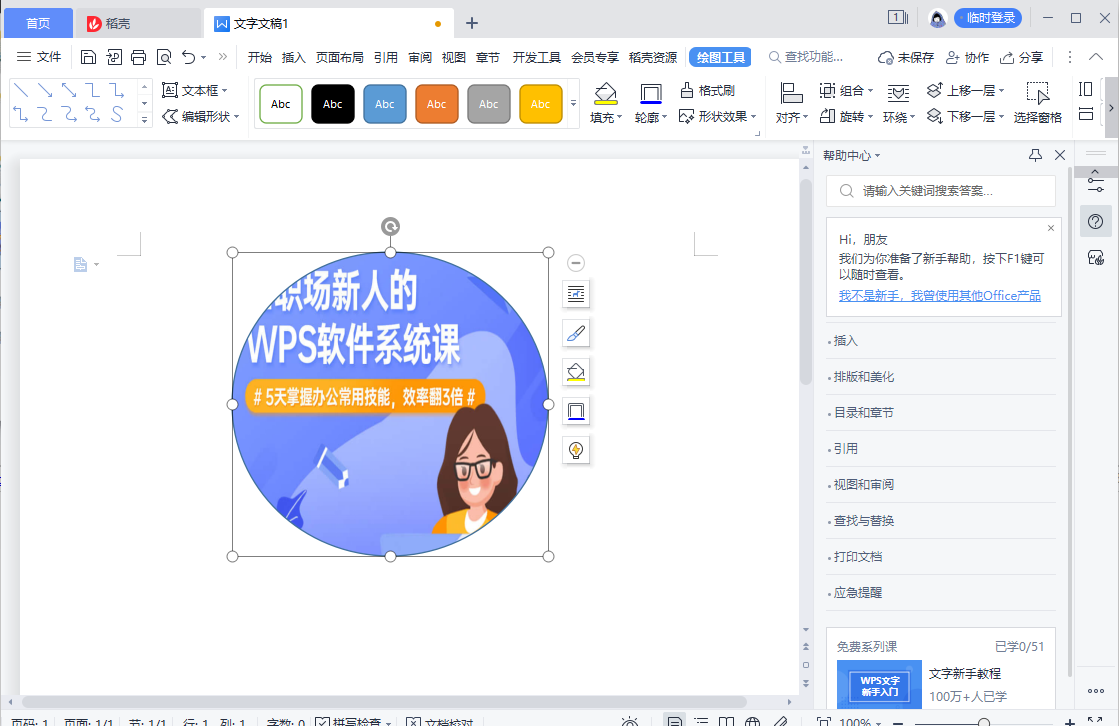The width and height of the screenshot is (1119, 726).
Task: Click the Print icon
Action: [x=138, y=57]
